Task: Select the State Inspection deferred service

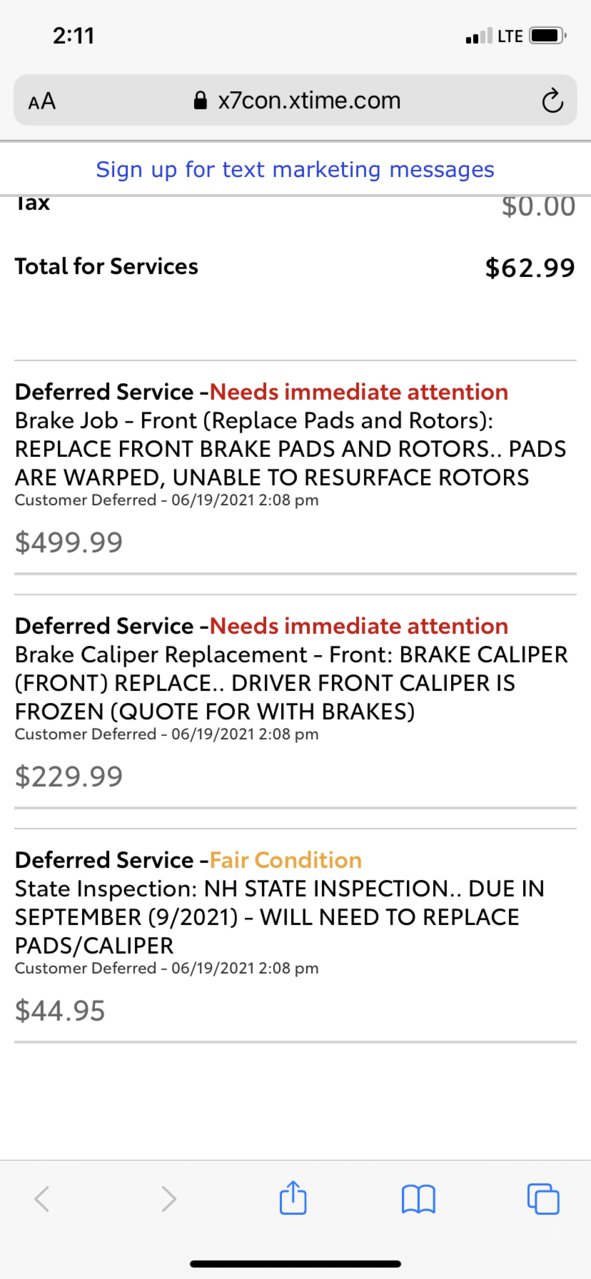Action: [295, 935]
